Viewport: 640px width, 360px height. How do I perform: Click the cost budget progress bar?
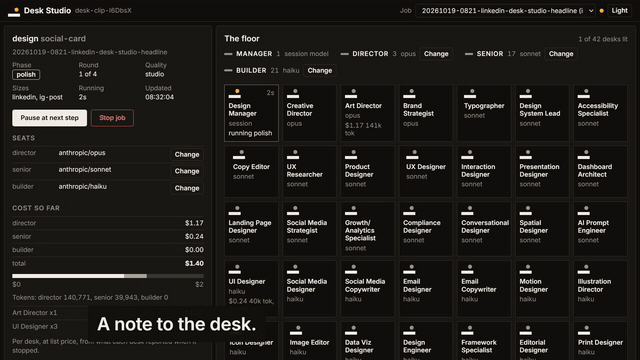pyautogui.click(x=108, y=276)
